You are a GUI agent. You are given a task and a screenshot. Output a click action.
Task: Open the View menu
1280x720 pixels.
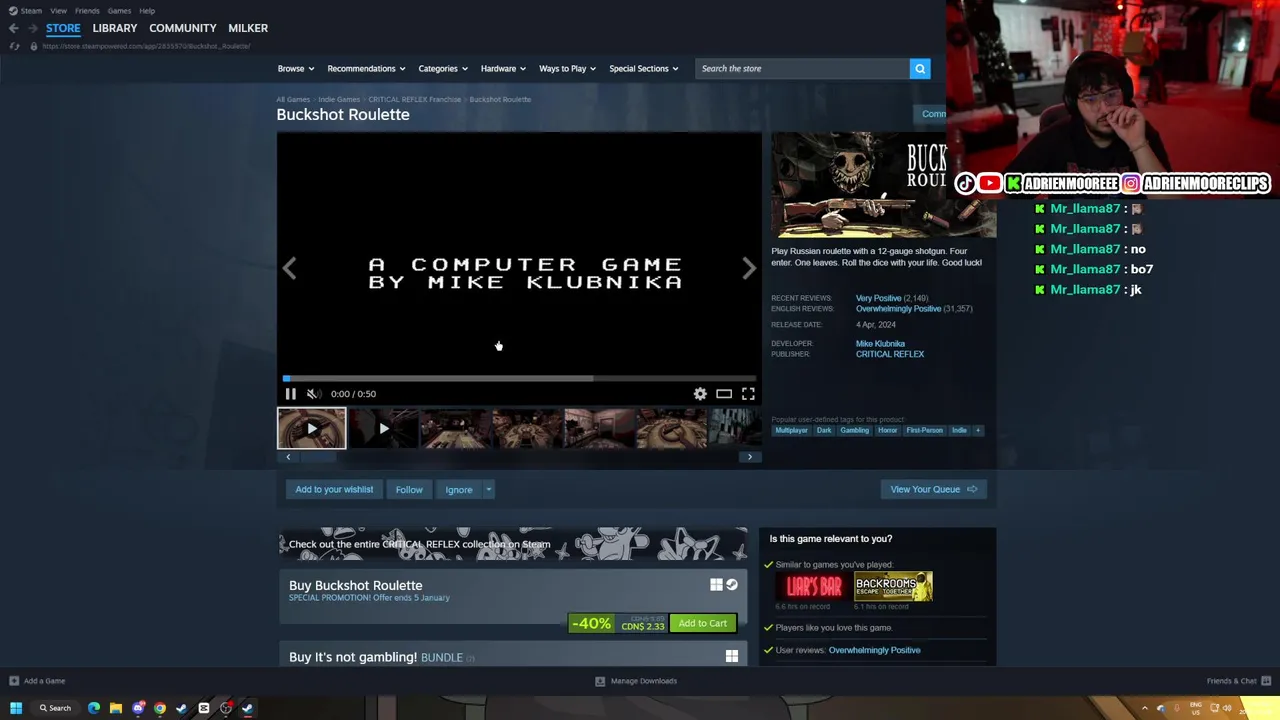pyautogui.click(x=59, y=11)
